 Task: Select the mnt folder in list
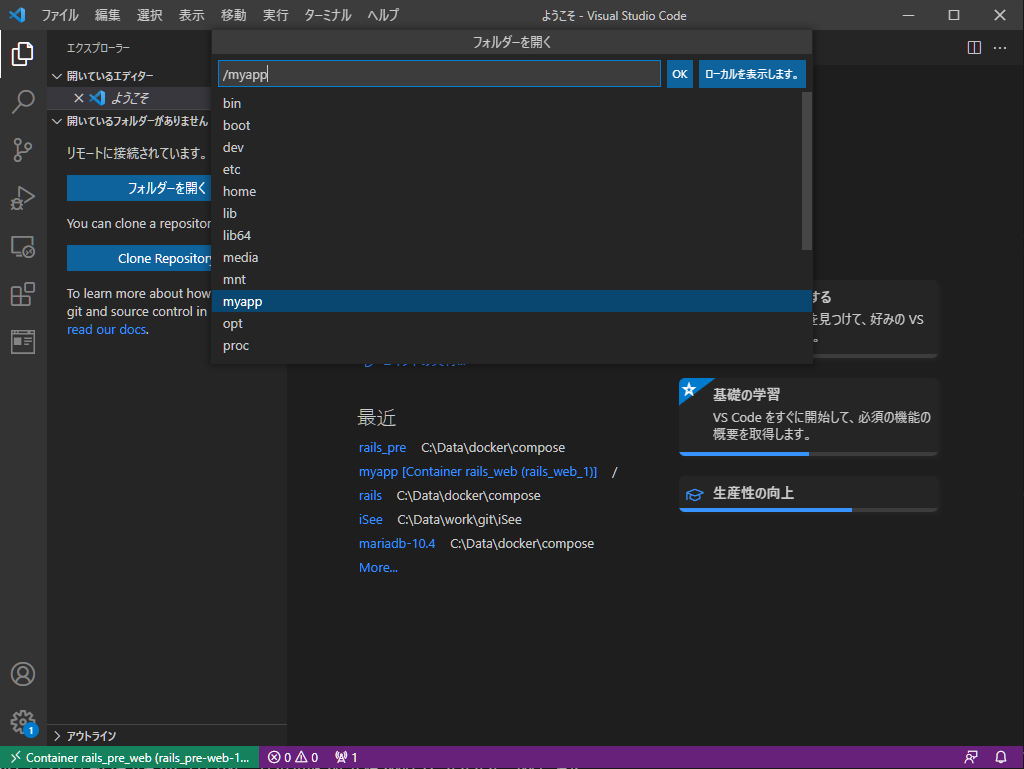(506, 279)
